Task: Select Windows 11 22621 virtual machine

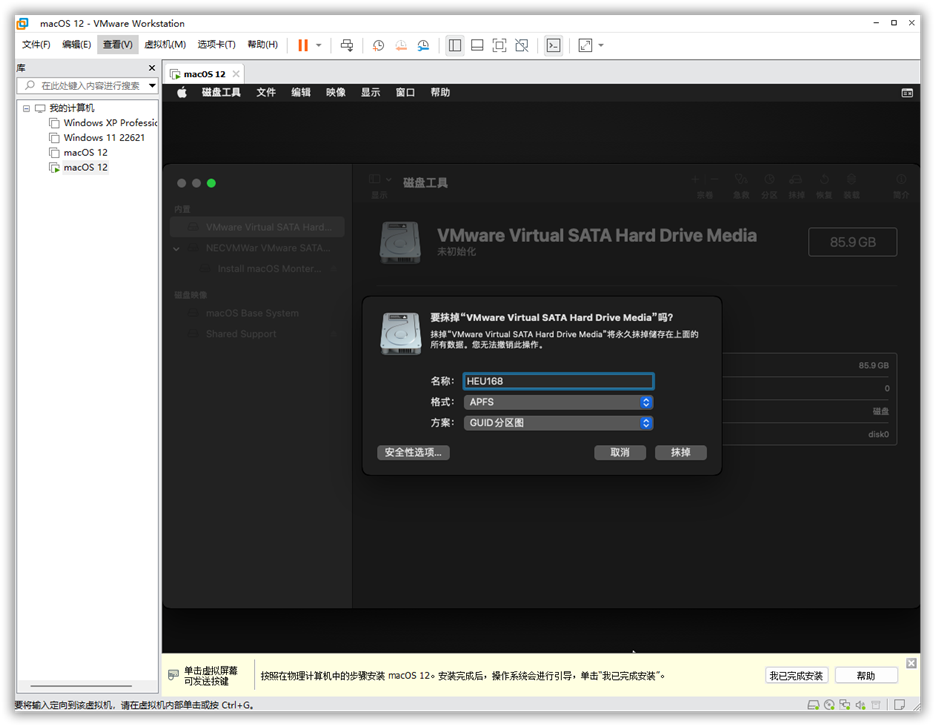Action: (104, 138)
